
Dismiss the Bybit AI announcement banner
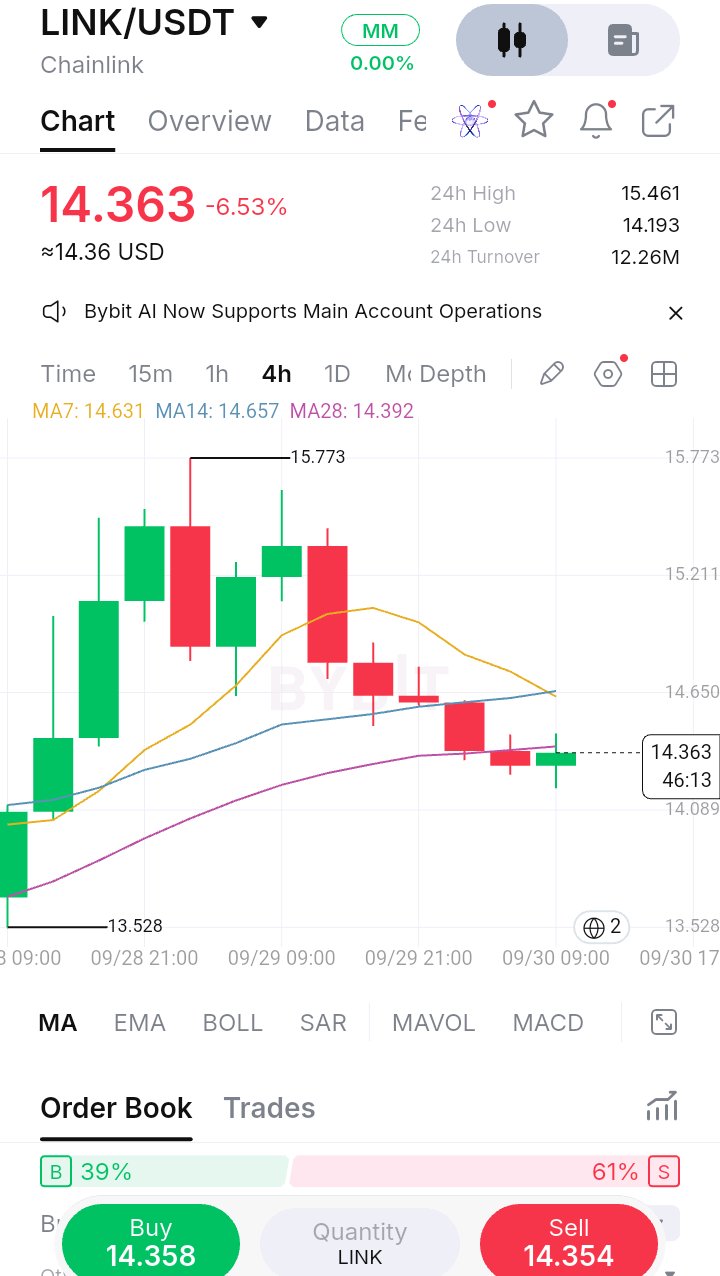(x=676, y=313)
